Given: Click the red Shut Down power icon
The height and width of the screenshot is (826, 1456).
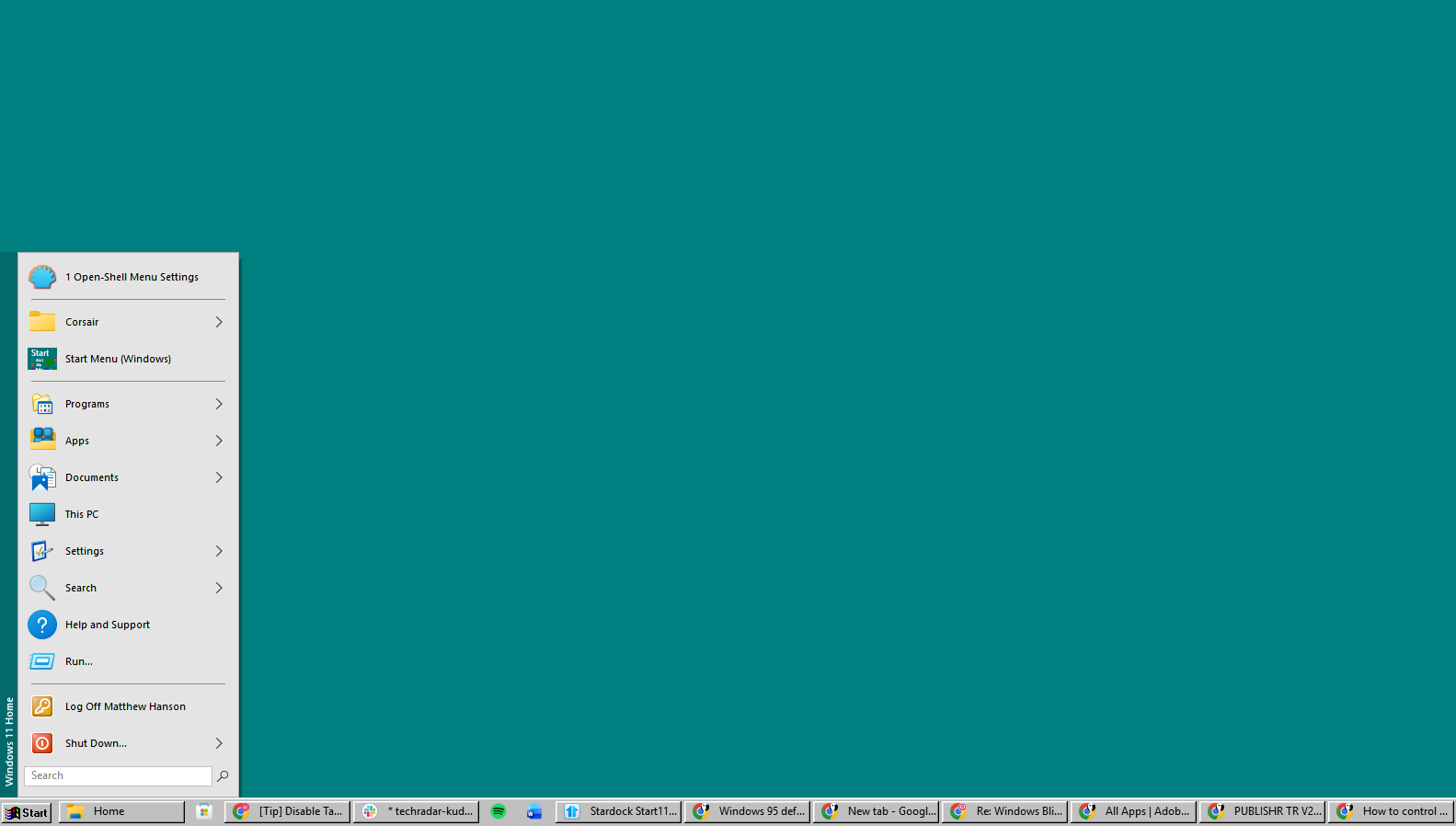Looking at the screenshot, I should [42, 743].
